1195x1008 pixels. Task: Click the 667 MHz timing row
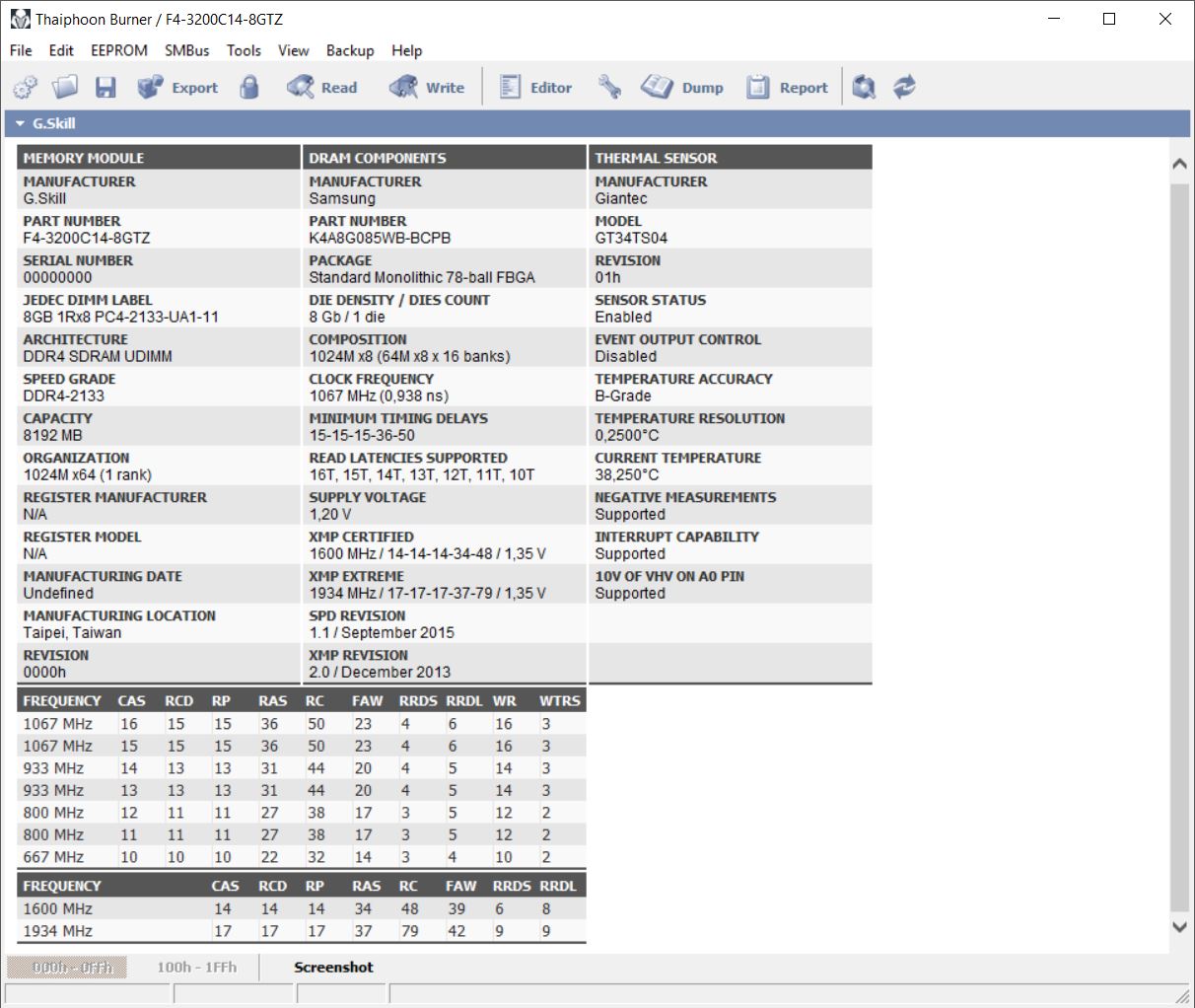302,857
